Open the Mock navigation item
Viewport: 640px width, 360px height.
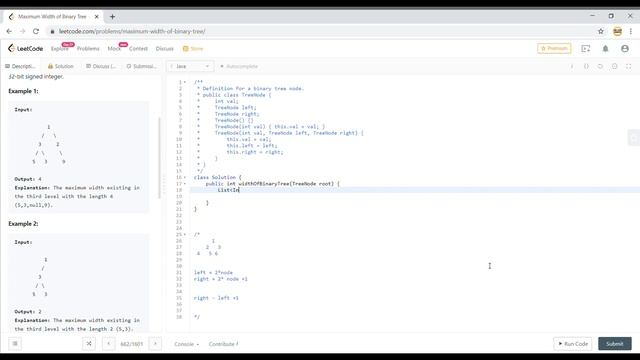click(x=114, y=49)
